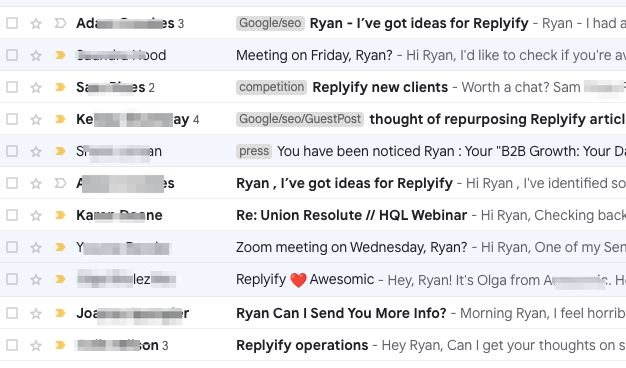Click the 'Google/seo' label in first email
The image size is (626, 368).
point(270,23)
